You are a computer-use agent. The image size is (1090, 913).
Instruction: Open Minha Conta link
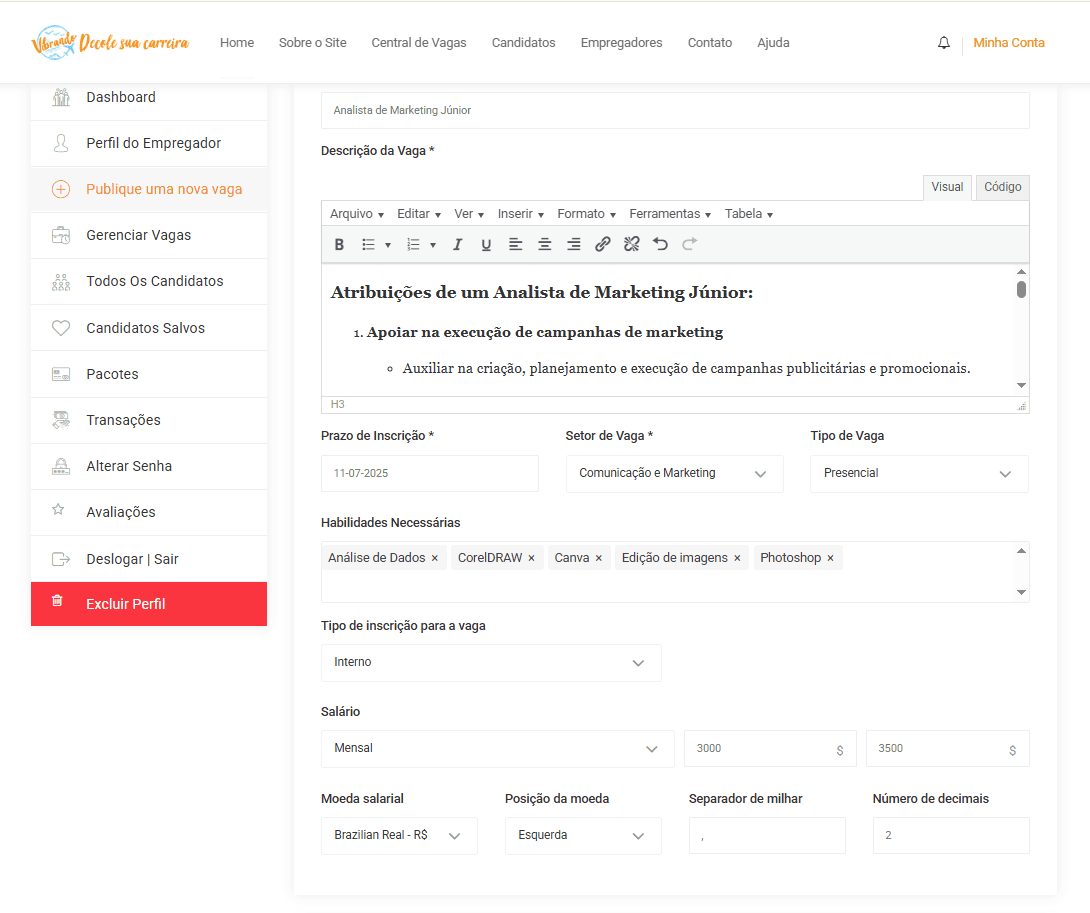pyautogui.click(x=1009, y=43)
